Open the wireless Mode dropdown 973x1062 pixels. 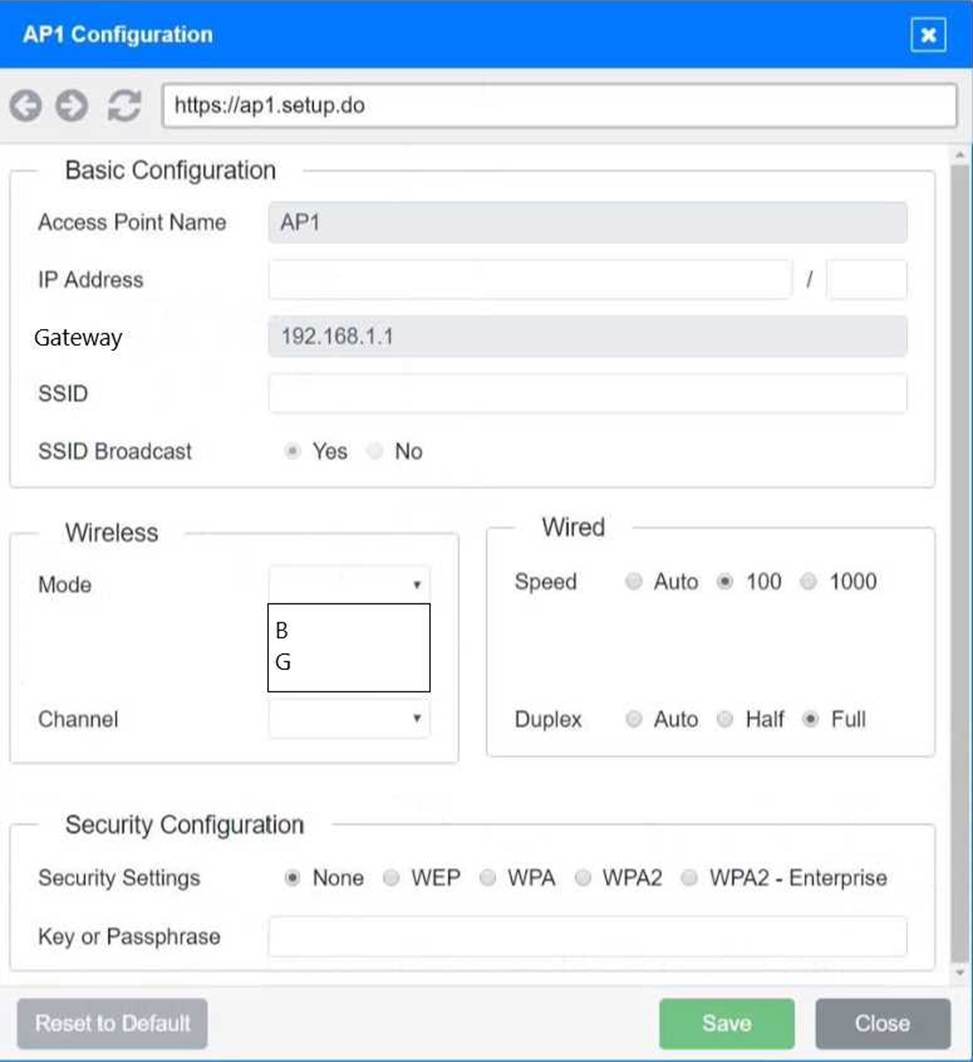(x=349, y=585)
